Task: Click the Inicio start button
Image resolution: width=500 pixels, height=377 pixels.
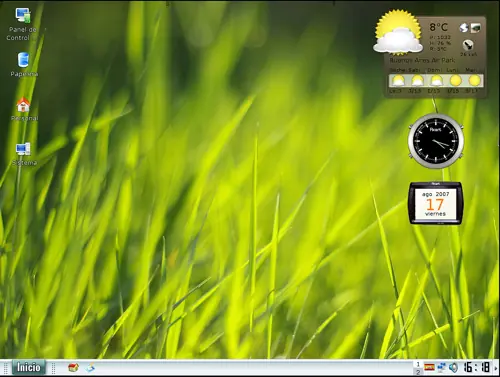Action: 28,367
